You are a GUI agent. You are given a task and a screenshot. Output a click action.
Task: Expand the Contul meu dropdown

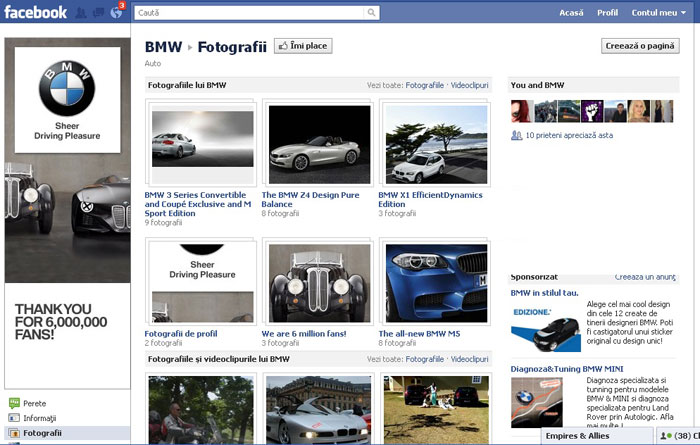pos(658,12)
